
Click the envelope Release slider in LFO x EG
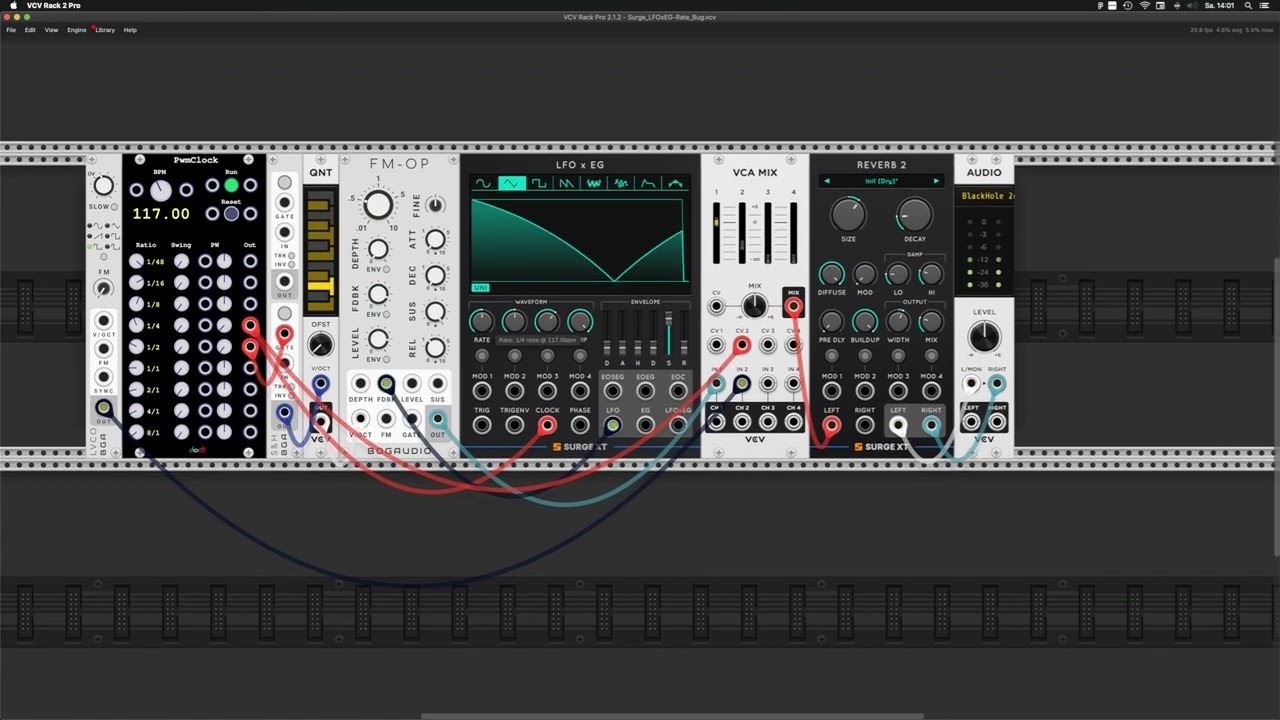coord(684,333)
